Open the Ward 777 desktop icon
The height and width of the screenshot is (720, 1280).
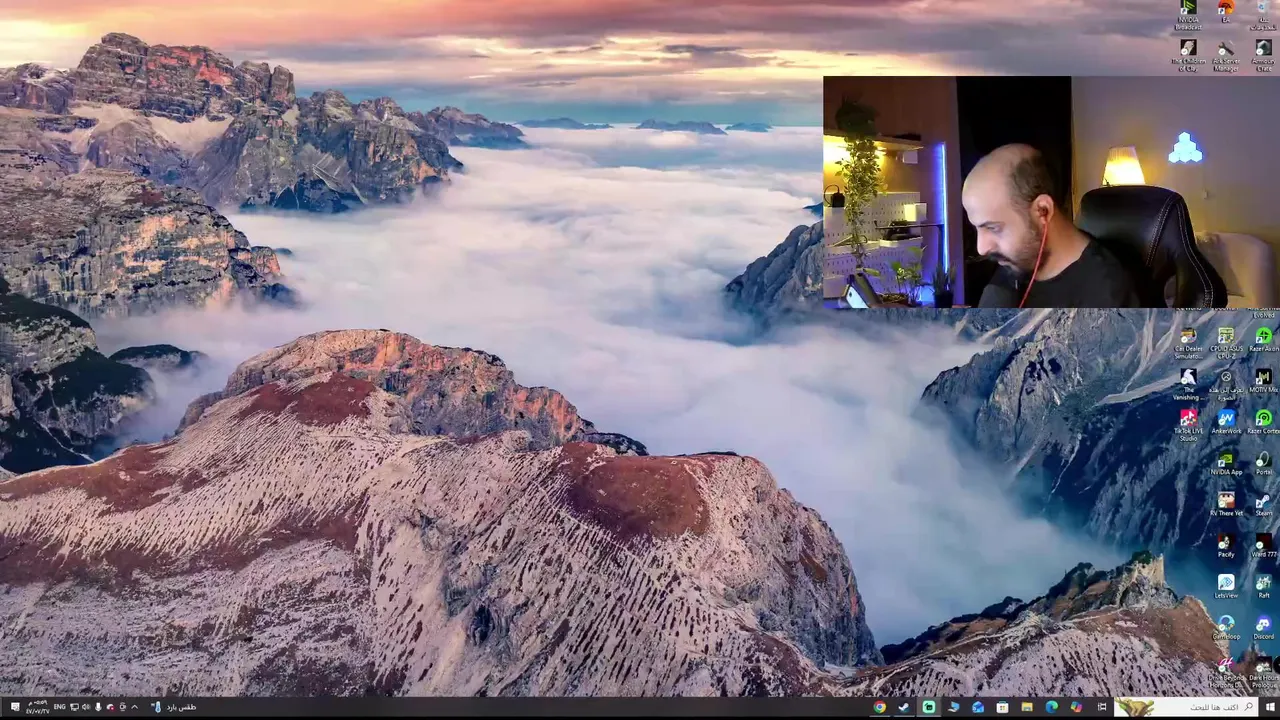click(1264, 546)
